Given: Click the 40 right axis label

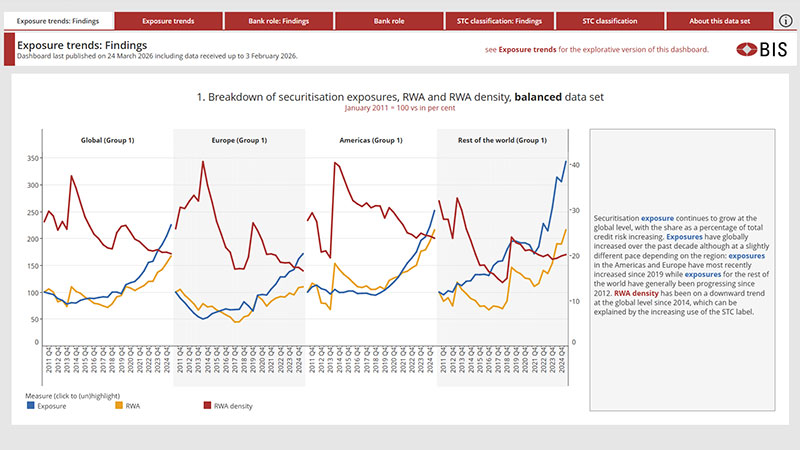Looking at the screenshot, I should pos(575,165).
